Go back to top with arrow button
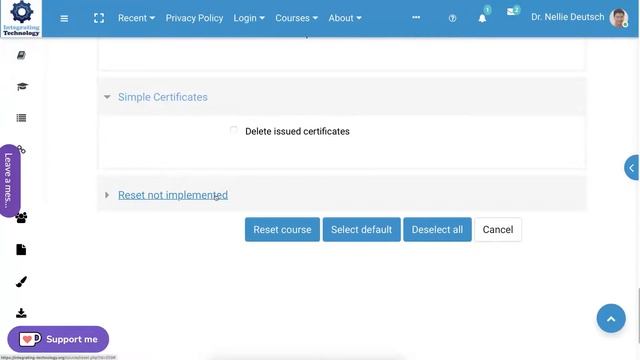 click(611, 319)
